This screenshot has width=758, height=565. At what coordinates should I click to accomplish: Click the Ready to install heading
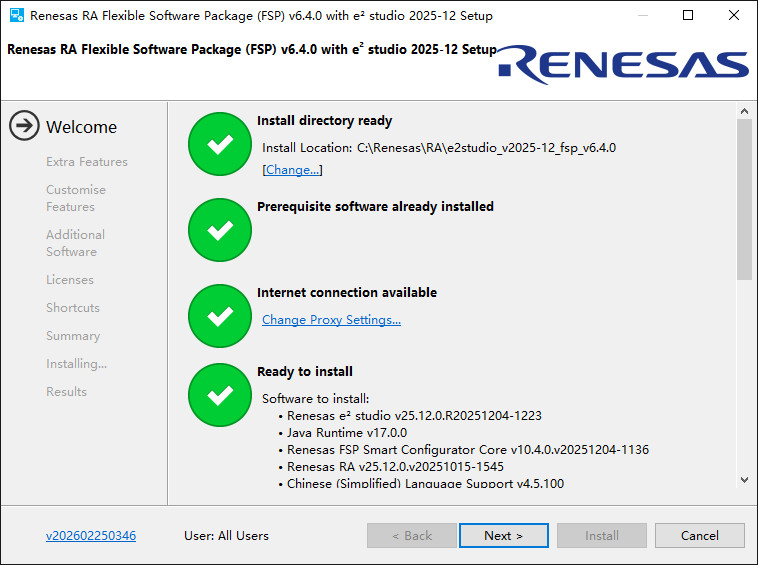pyautogui.click(x=305, y=371)
